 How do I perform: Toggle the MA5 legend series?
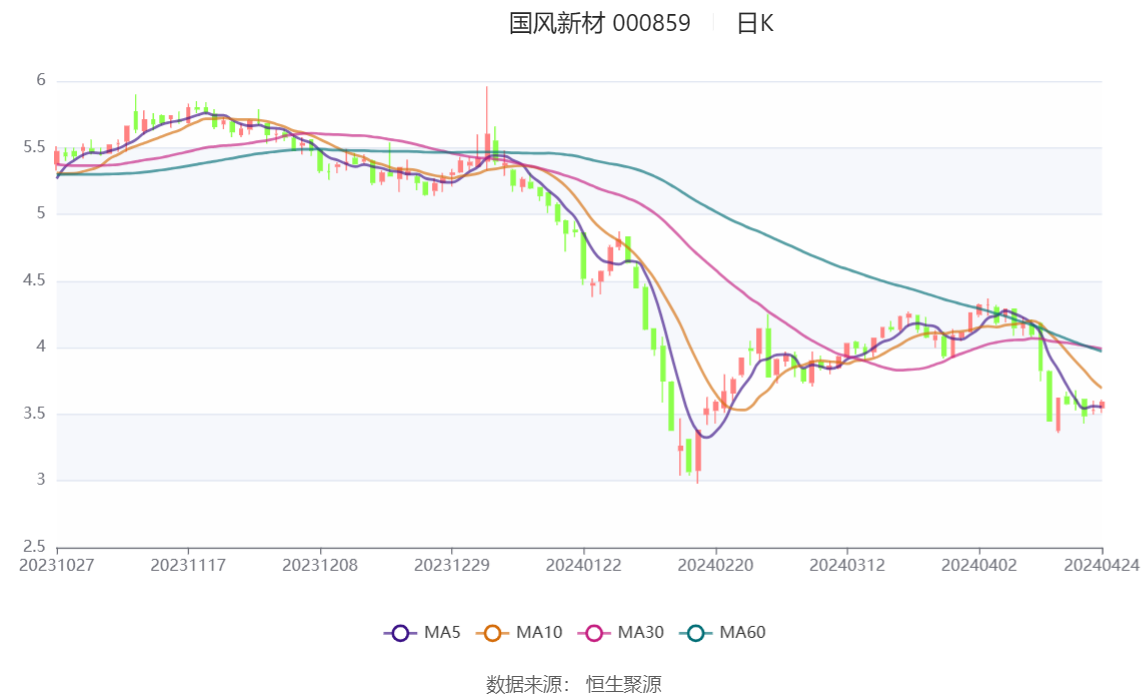pos(422,632)
